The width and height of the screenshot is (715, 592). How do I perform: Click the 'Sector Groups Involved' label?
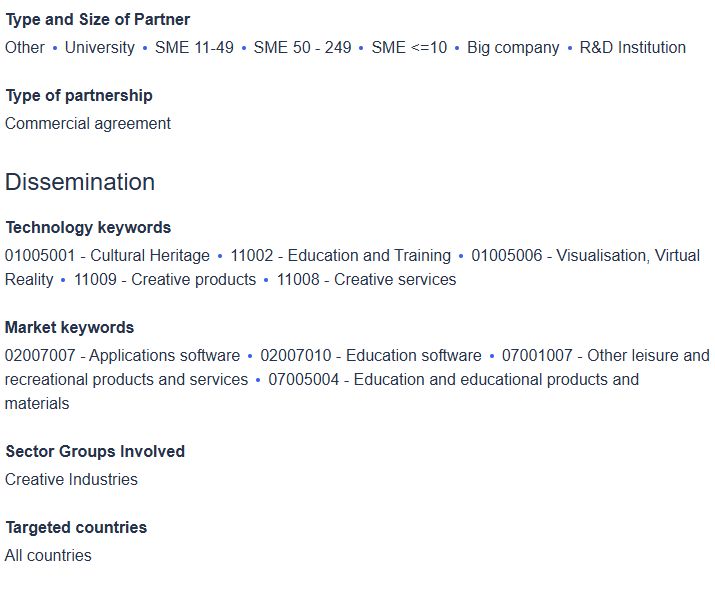pyautogui.click(x=95, y=451)
